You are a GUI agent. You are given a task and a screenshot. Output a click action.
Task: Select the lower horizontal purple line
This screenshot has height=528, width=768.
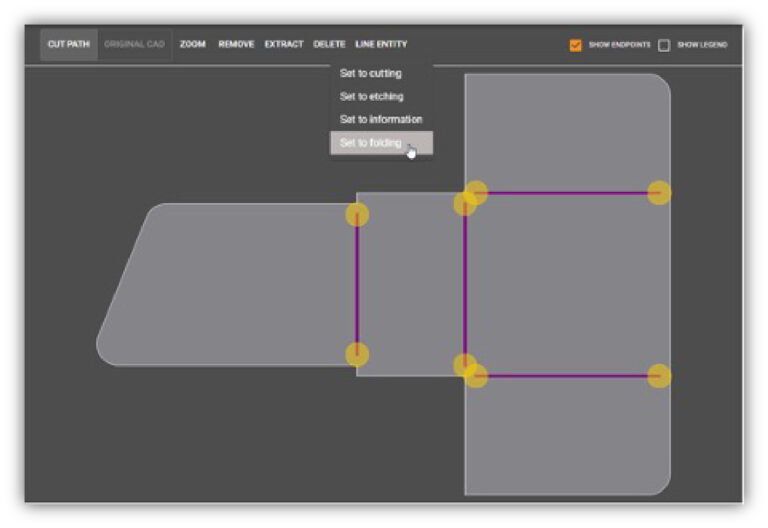tap(565, 376)
